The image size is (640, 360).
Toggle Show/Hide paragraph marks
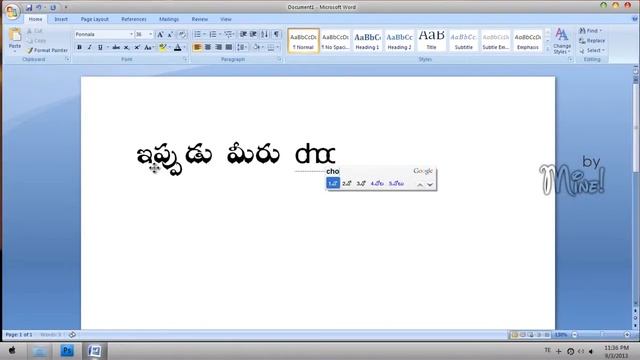(277, 34)
